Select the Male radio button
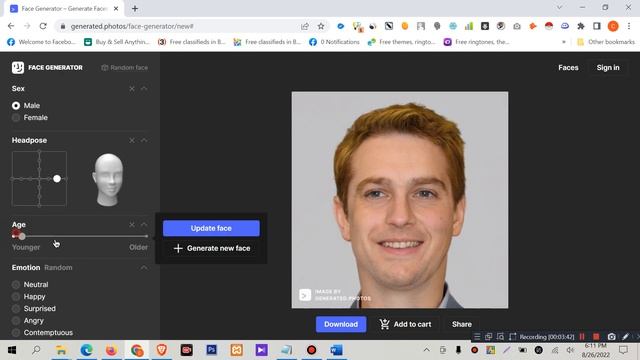Viewport: 640px width, 360px height. point(16,106)
